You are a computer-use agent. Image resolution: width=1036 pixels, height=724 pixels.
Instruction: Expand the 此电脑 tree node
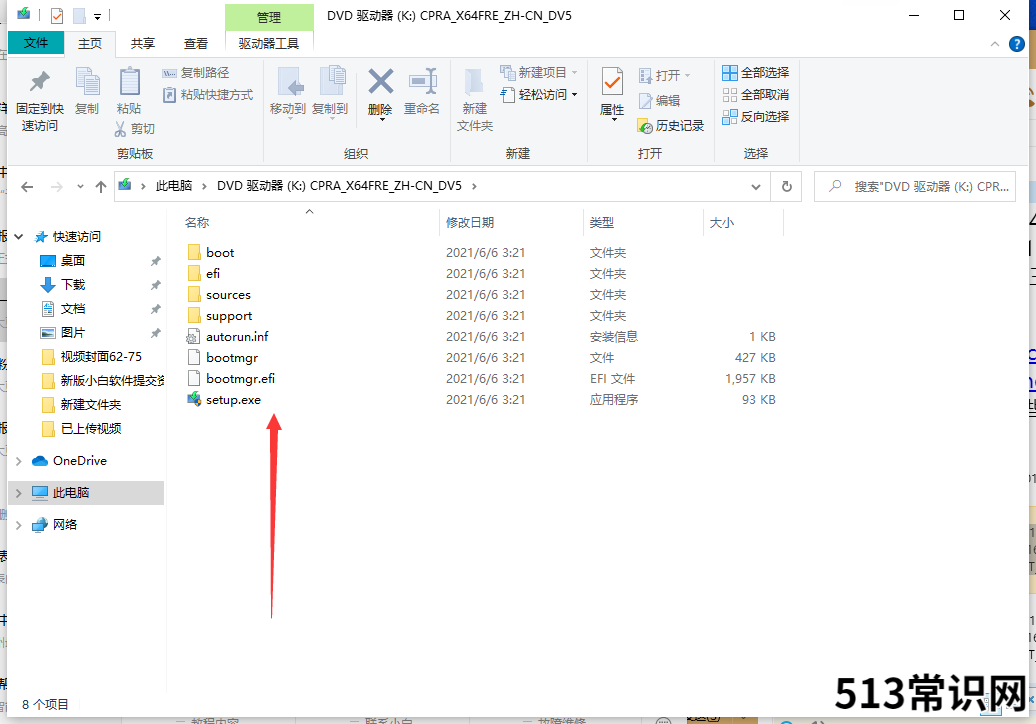(x=18, y=493)
